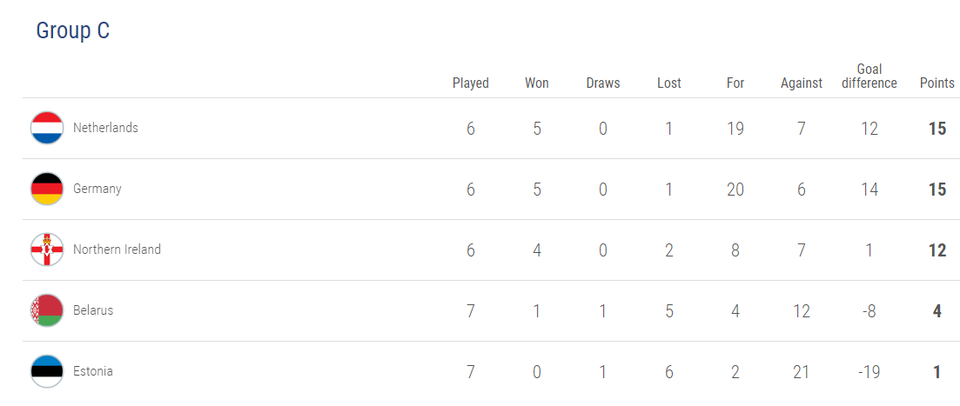
Task: Select the Played column header
Action: (x=471, y=83)
